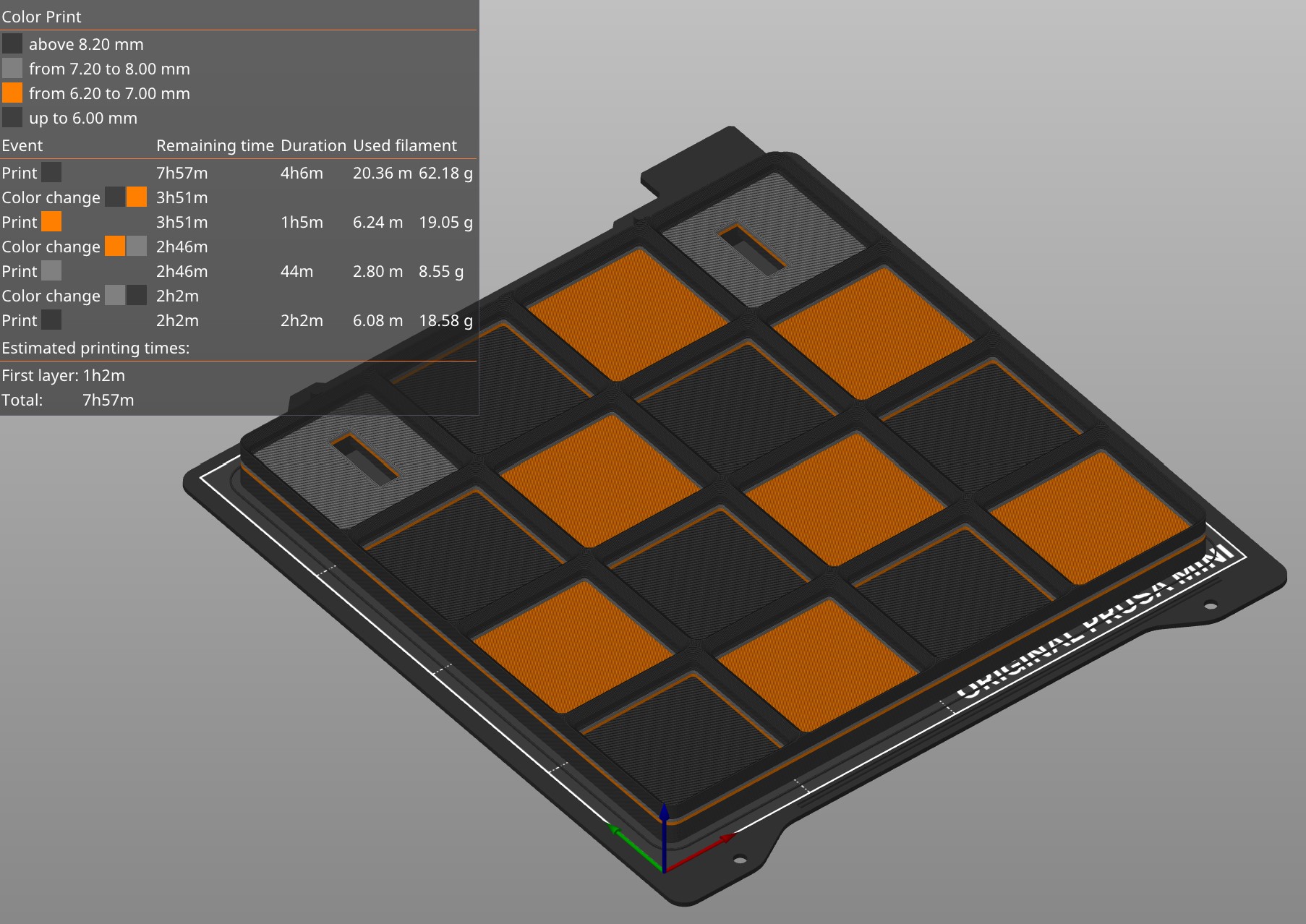
Task: Click the Color Print legend title
Action: (x=41, y=16)
